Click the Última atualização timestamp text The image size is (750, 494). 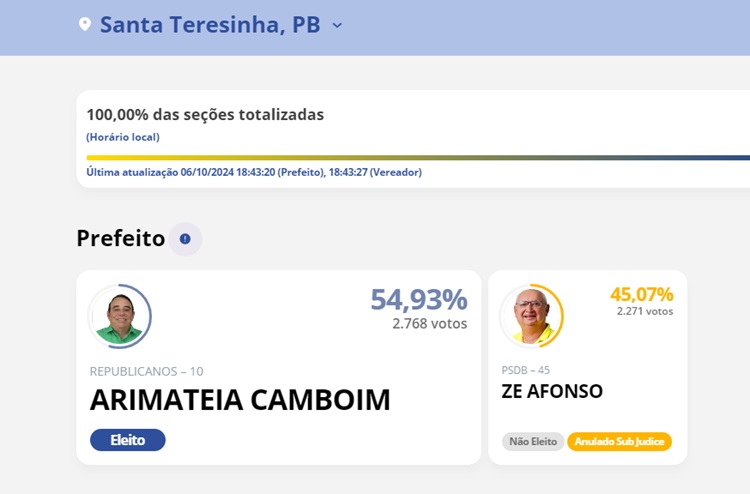pos(254,172)
